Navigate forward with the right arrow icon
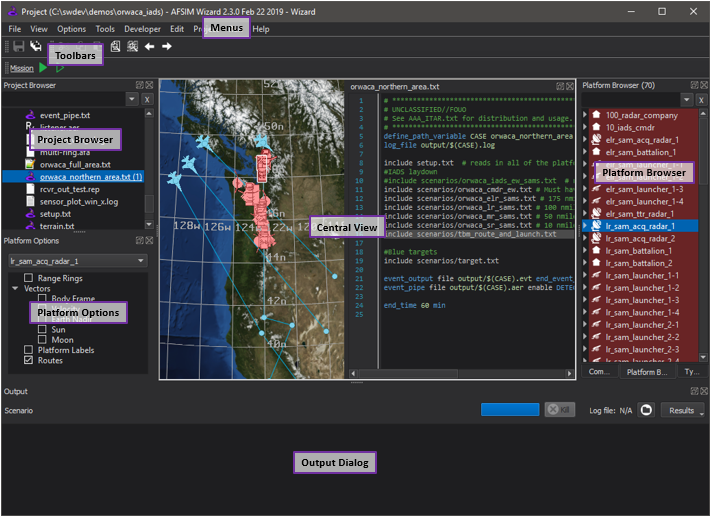The image size is (710, 516). [167, 46]
